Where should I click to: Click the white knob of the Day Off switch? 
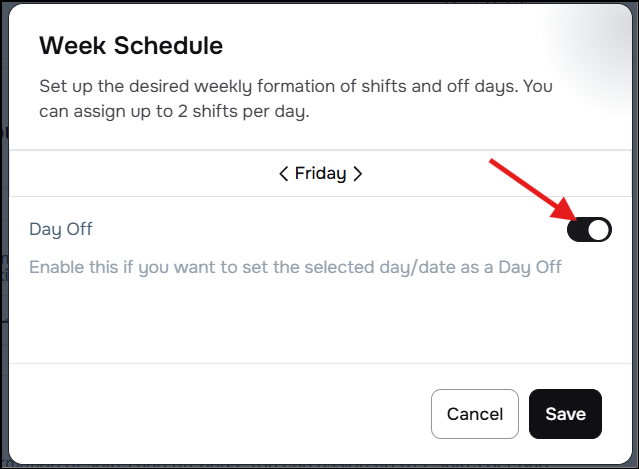pyautogui.click(x=599, y=230)
